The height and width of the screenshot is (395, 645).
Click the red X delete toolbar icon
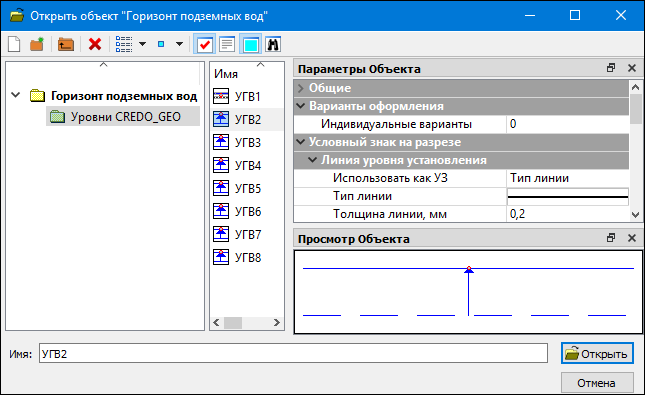[95, 44]
